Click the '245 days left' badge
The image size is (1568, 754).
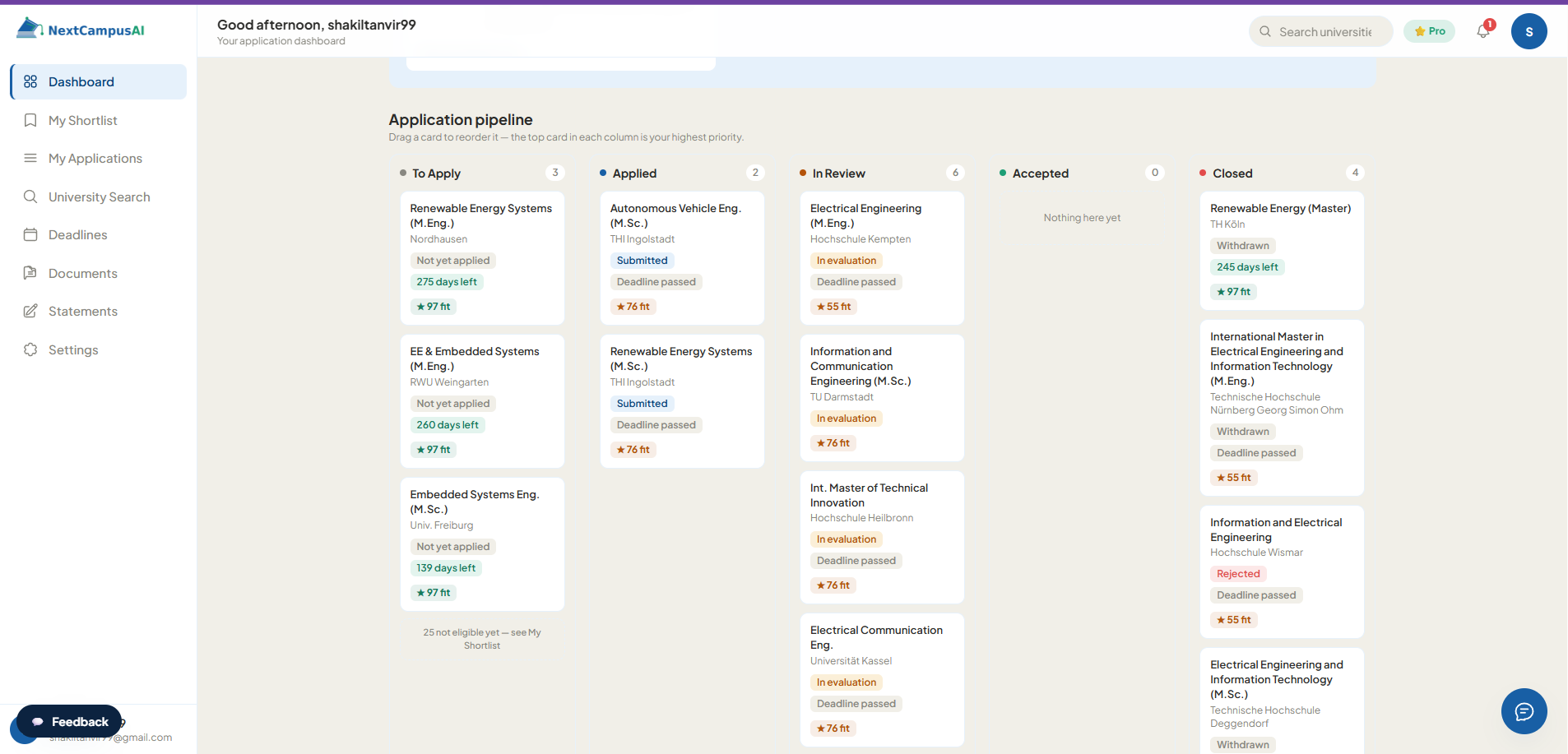pos(1247,267)
